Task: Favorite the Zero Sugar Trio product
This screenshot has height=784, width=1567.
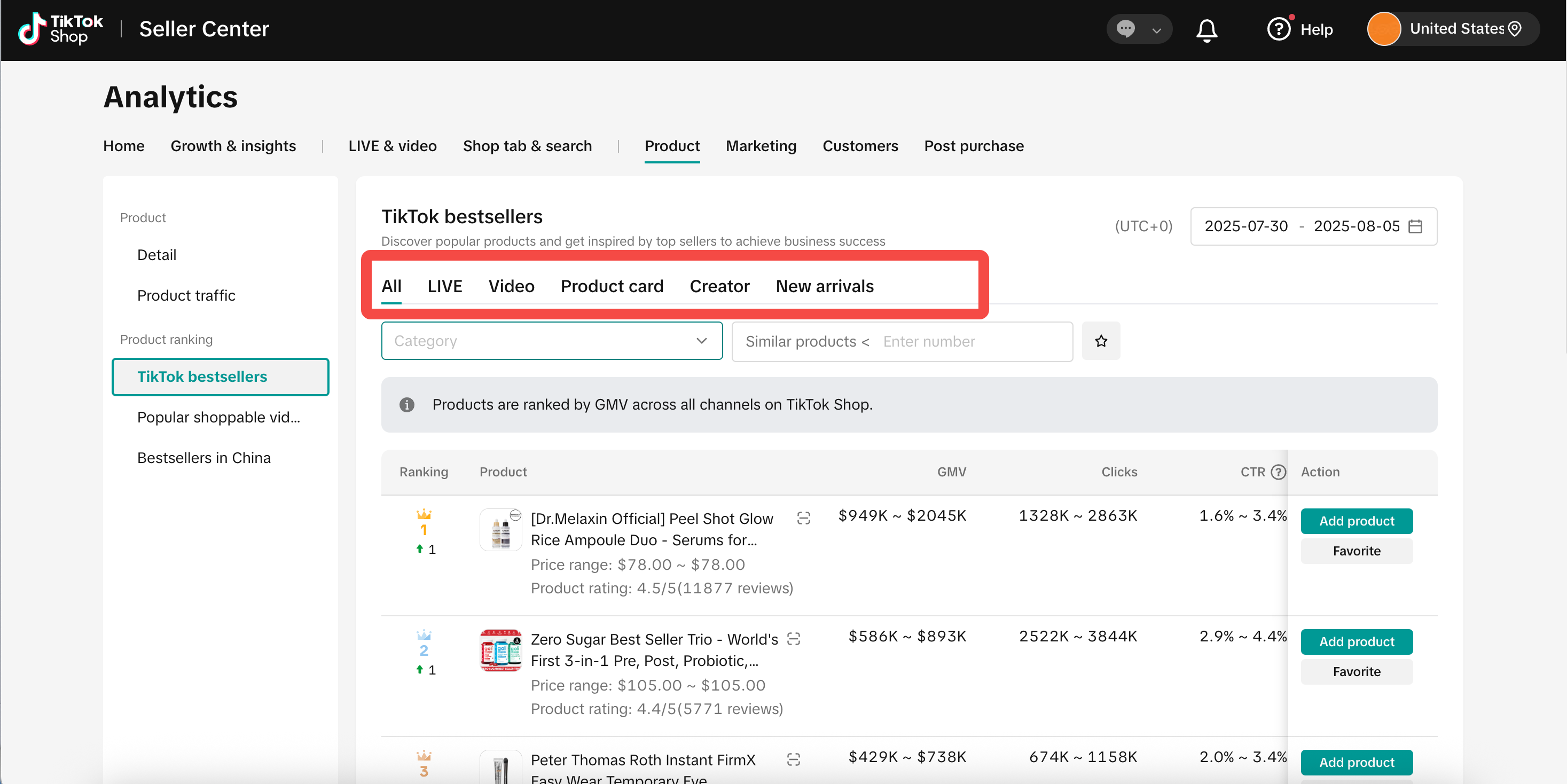Action: [1356, 671]
